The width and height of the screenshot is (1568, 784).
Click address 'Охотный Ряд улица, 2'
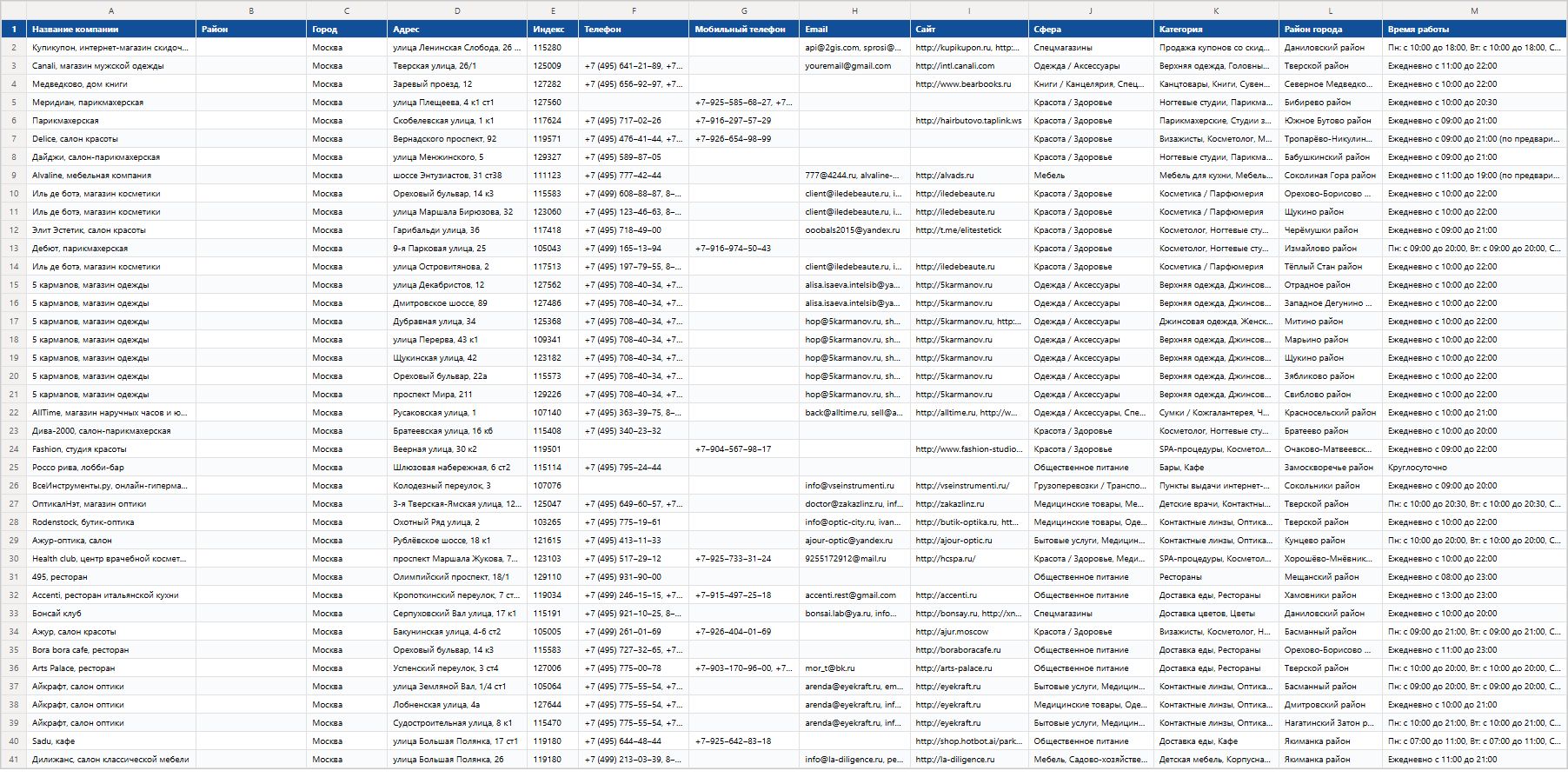coord(457,522)
